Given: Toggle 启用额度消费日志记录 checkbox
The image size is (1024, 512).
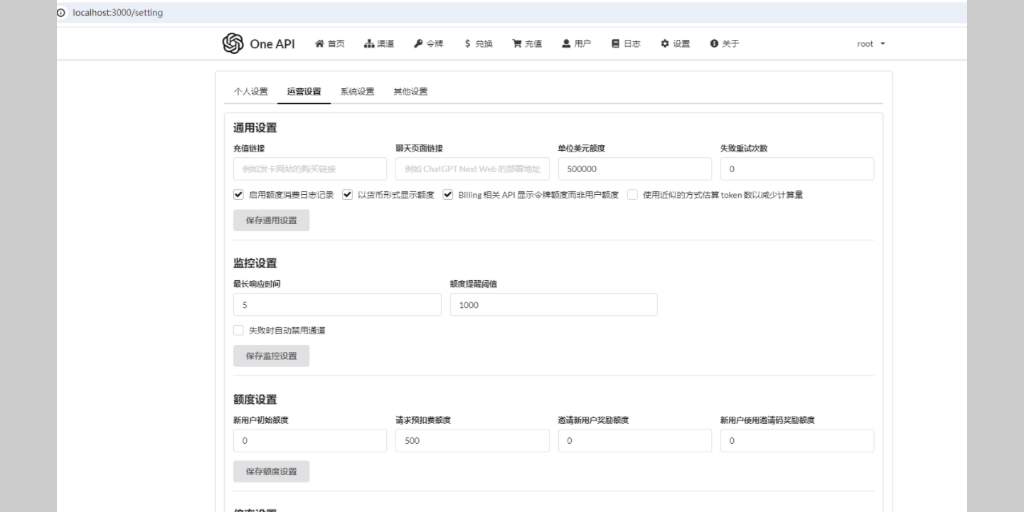Looking at the screenshot, I should [x=238, y=195].
